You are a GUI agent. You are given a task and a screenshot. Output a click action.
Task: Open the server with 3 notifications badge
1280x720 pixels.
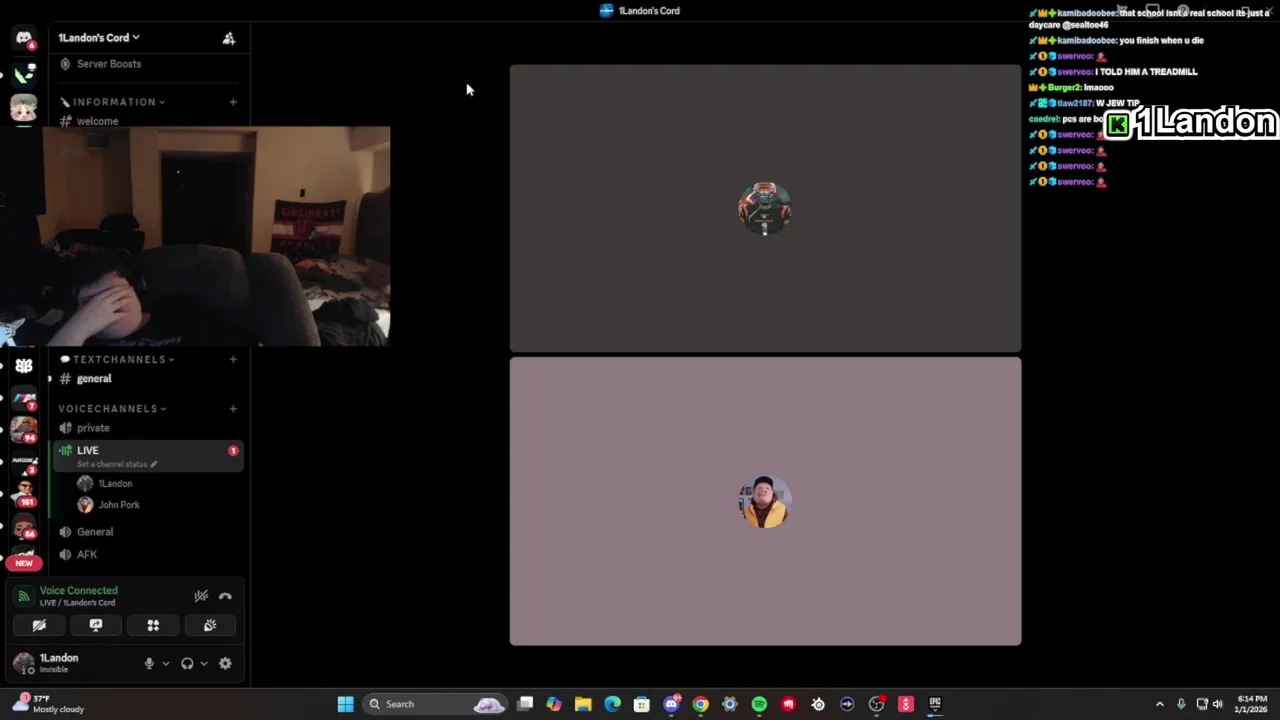[x=24, y=462]
